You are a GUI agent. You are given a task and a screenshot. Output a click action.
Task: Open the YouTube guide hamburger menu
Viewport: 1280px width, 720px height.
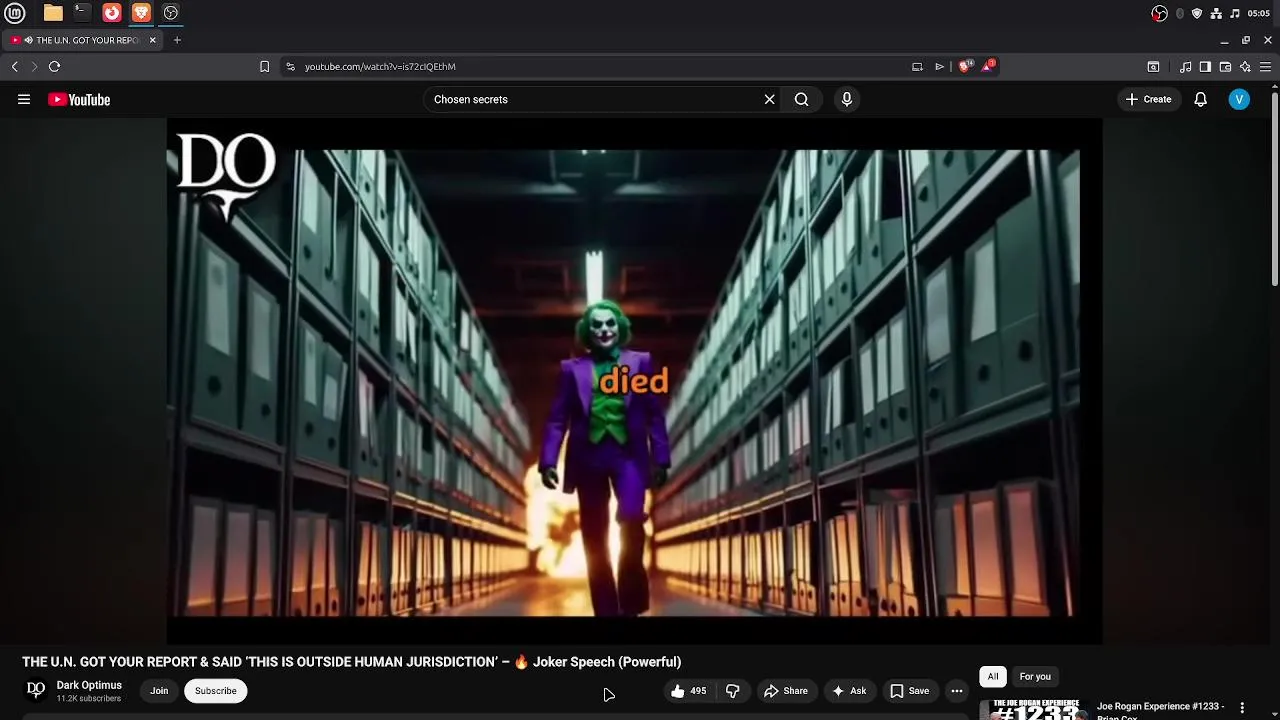[24, 99]
